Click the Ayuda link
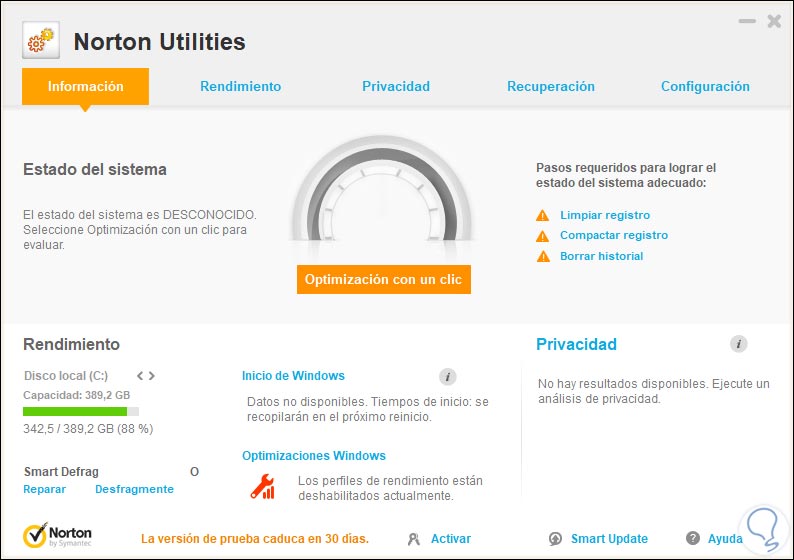 725,539
